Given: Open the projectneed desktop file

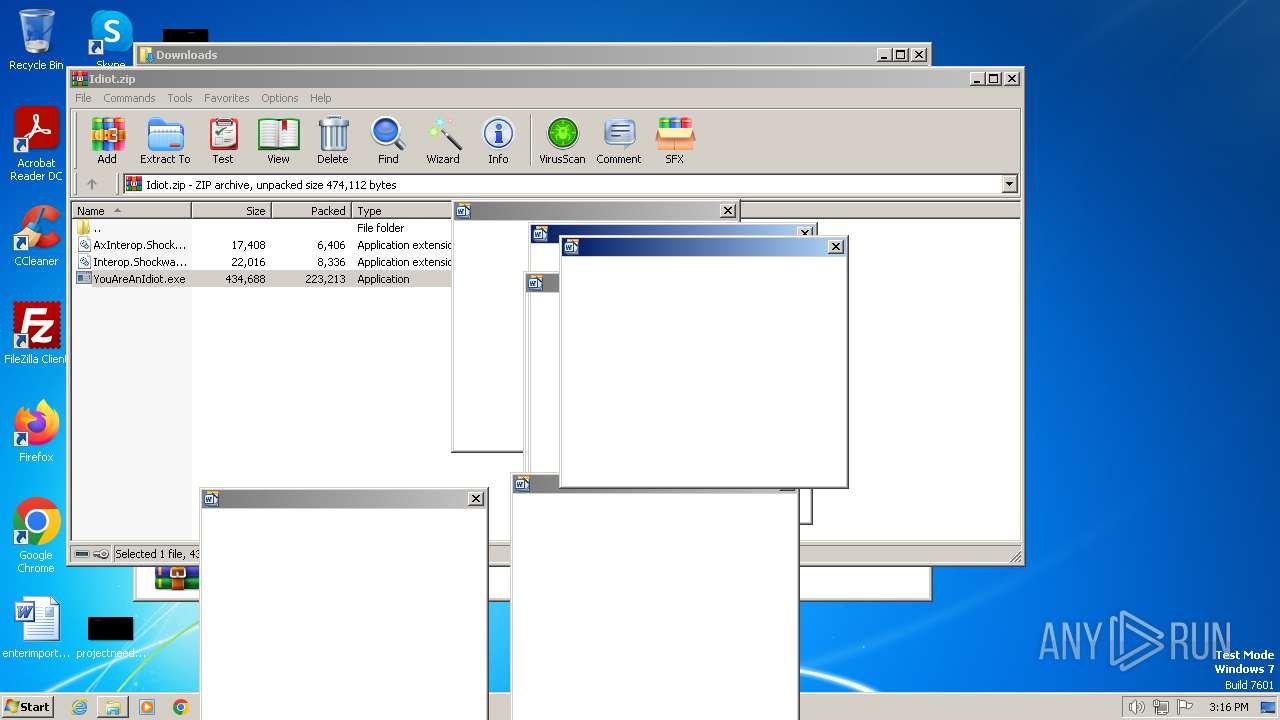Looking at the screenshot, I should [x=110, y=636].
